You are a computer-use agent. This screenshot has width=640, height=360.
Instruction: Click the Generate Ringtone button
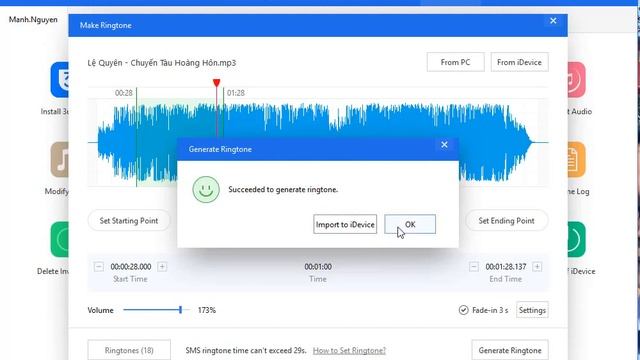[510, 350]
